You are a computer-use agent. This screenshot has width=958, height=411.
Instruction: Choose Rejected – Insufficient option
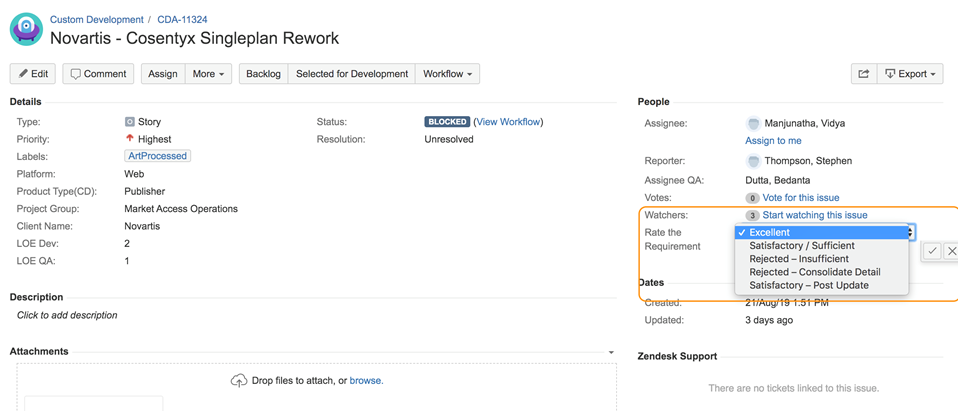[822, 259]
